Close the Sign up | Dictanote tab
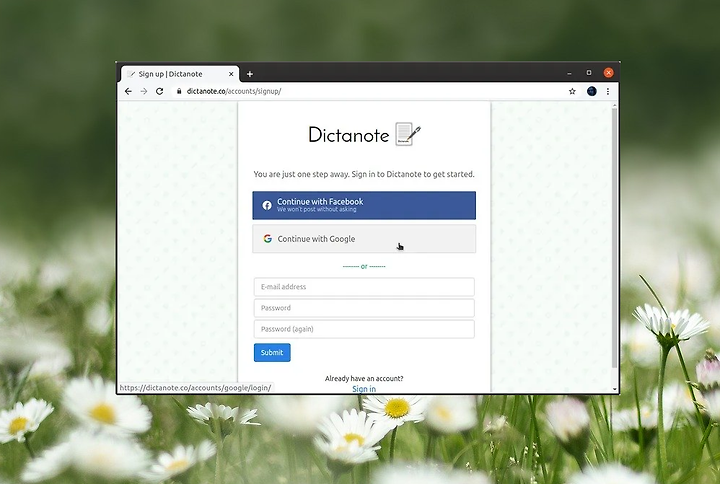This screenshot has height=484, width=720. tap(231, 74)
